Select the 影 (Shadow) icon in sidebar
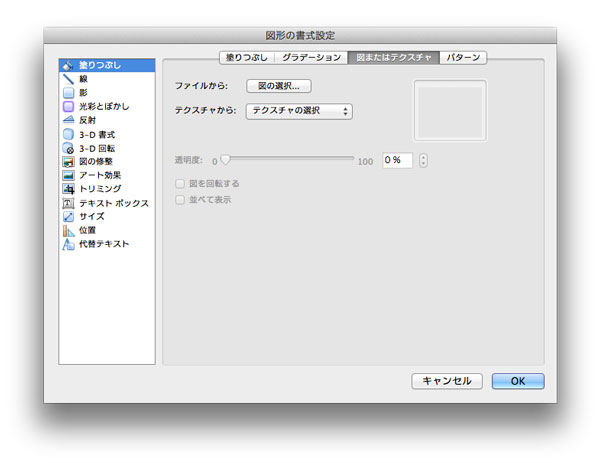The height and width of the screenshot is (463, 600). [x=68, y=92]
